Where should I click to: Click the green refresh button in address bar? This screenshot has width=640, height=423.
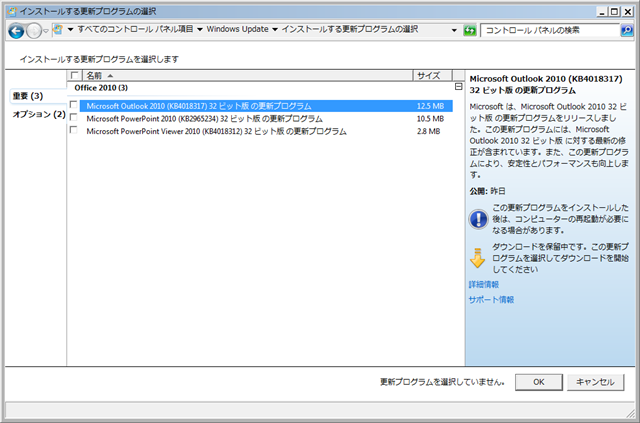click(x=469, y=30)
